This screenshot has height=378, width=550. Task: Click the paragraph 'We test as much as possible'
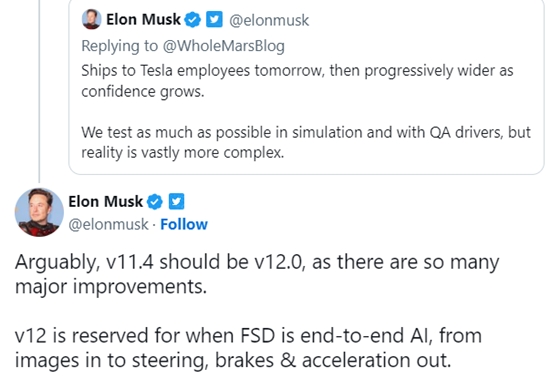[306, 142]
